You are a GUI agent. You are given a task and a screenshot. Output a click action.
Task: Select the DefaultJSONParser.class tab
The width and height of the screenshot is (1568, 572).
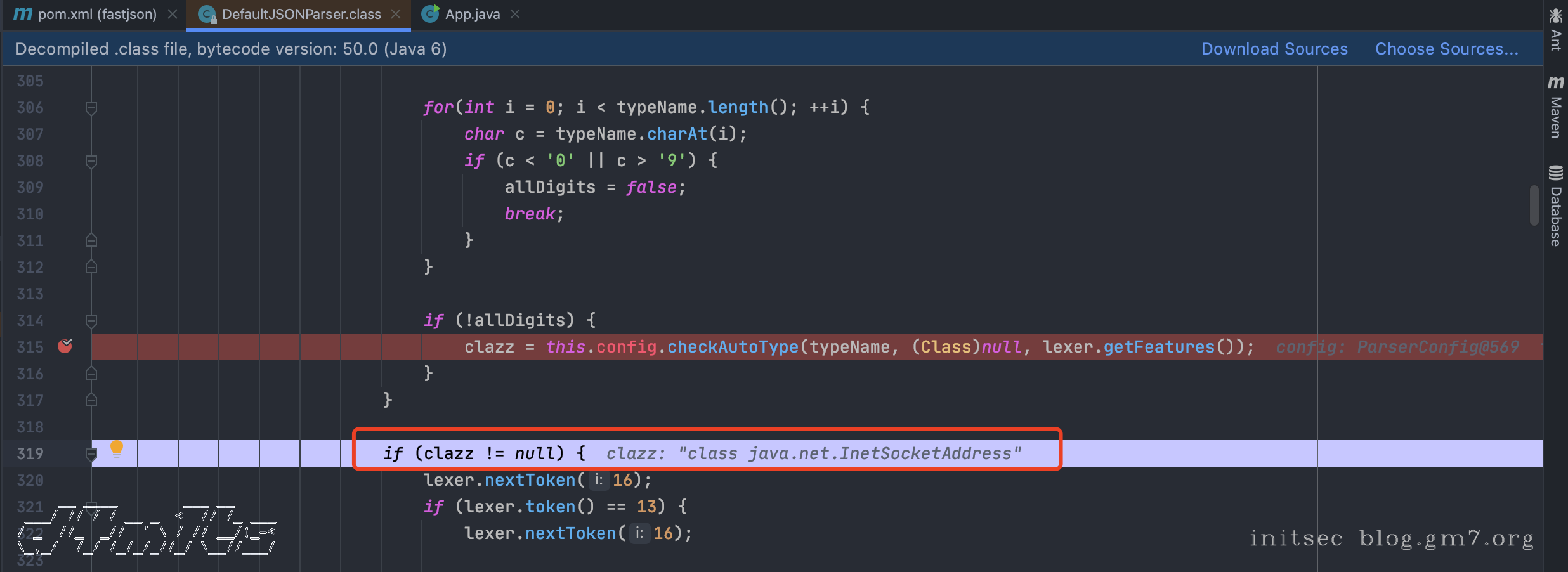[301, 14]
